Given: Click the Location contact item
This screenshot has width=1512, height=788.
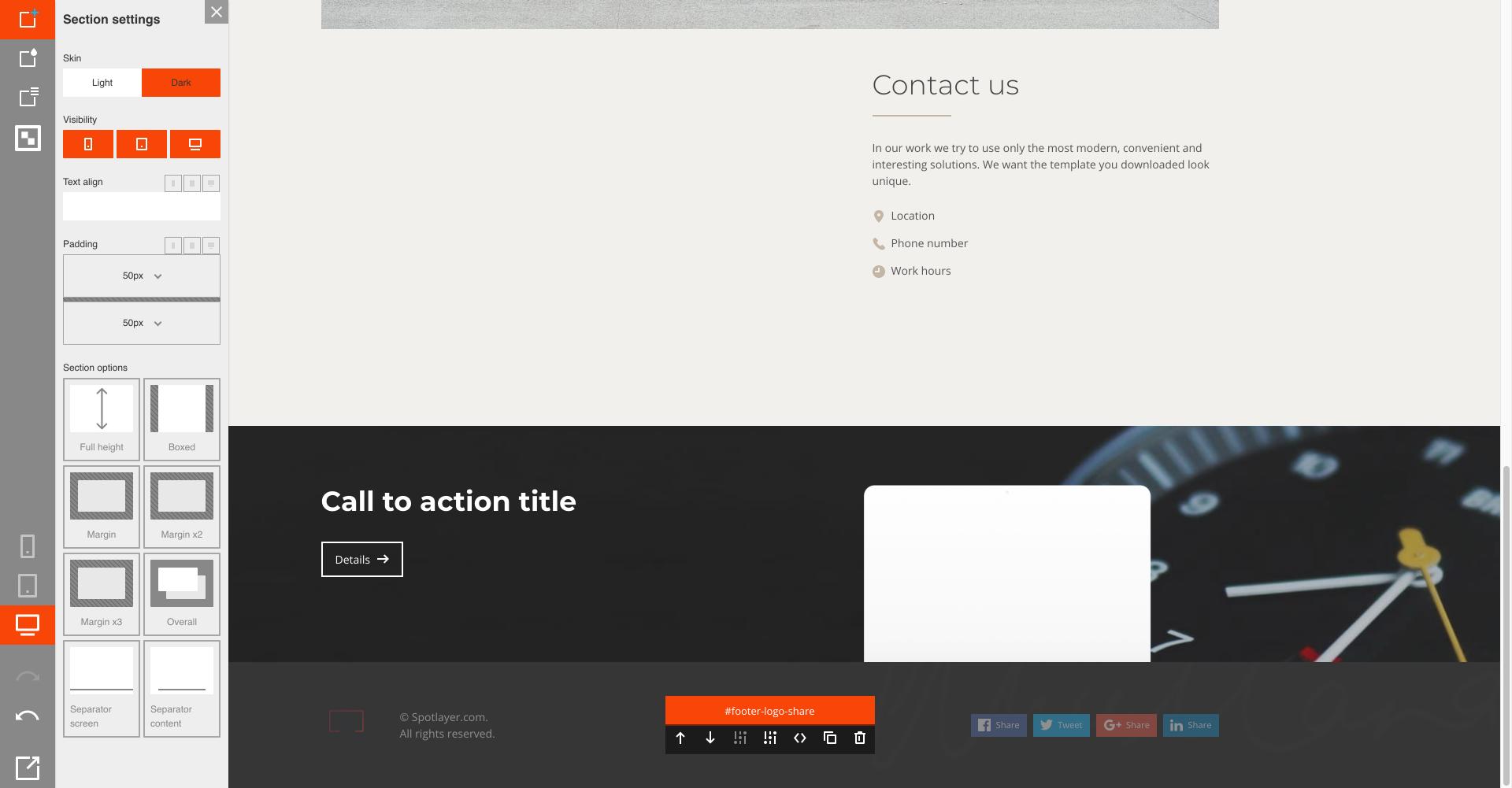Looking at the screenshot, I should 903,216.
